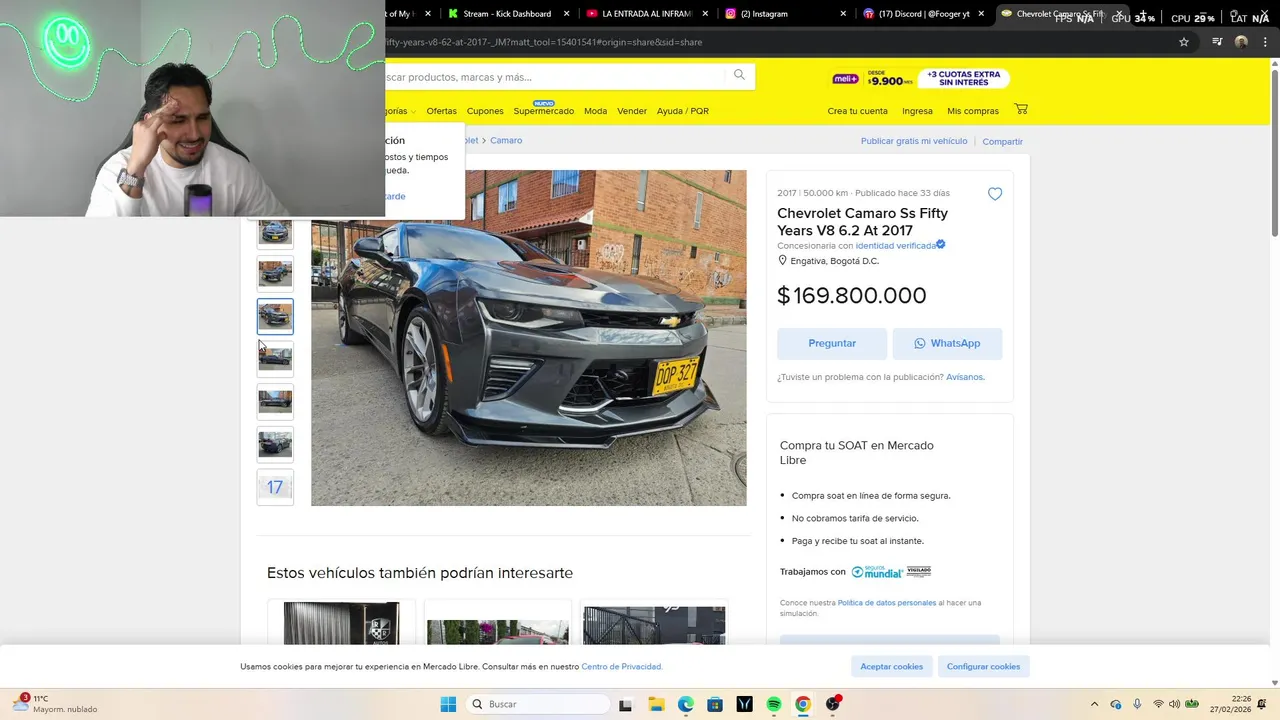The image size is (1280, 720).
Task: Open the 17 more photos thumbnail
Action: [275, 487]
